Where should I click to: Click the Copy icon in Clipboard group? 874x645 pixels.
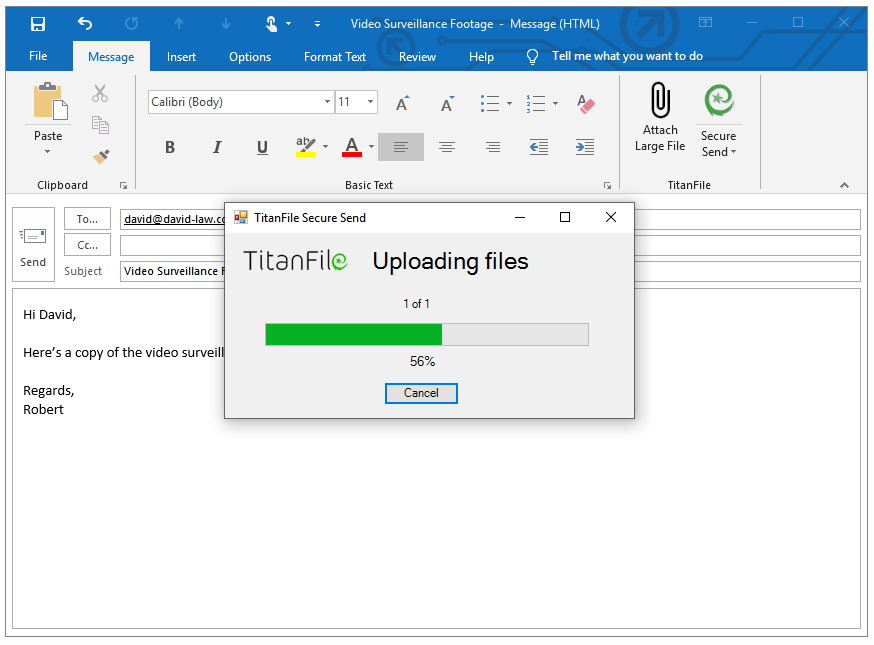tap(101, 124)
